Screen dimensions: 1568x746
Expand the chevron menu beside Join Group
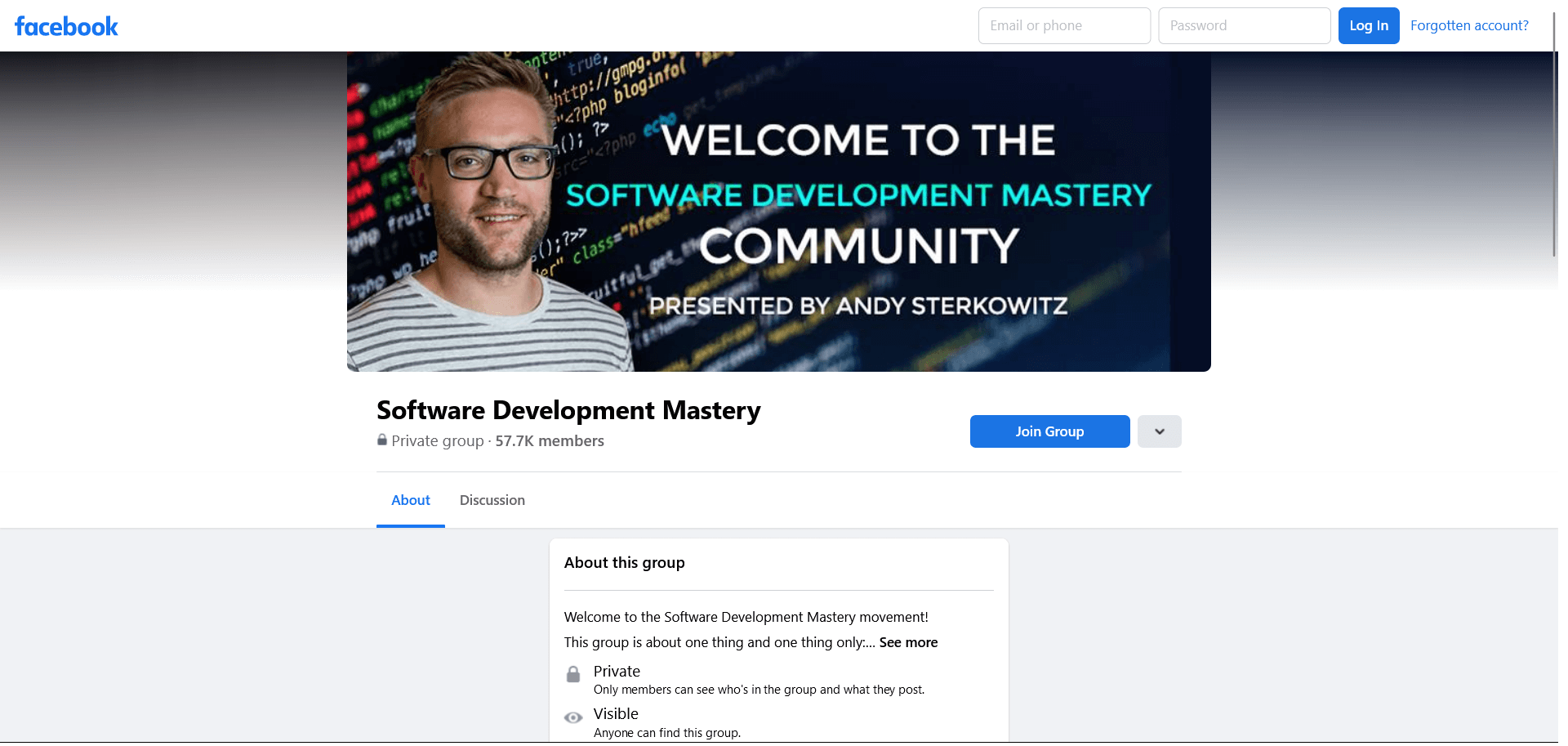coord(1159,431)
